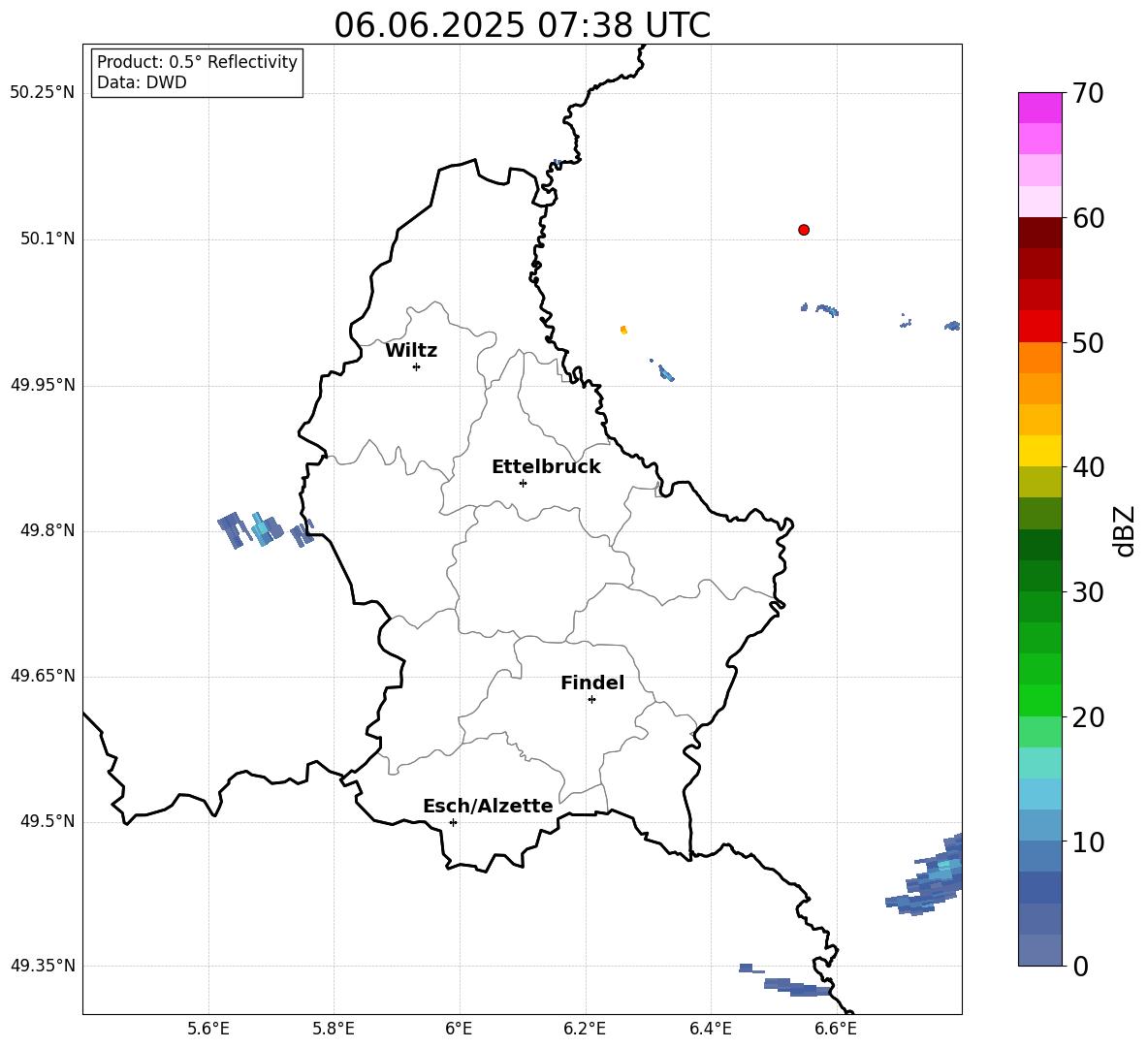Click the 49.65°N latitude label
1148x1048 pixels.
43,676
